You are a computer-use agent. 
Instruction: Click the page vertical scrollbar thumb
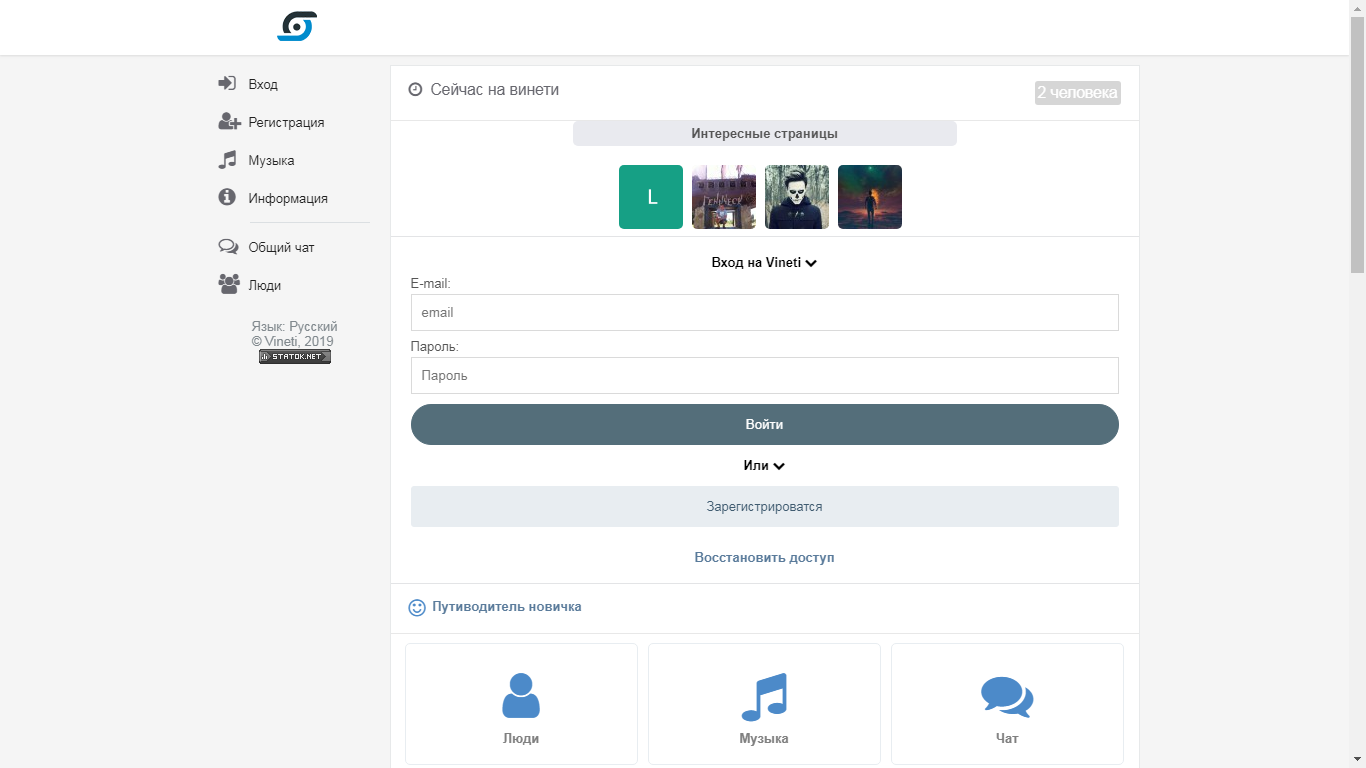coord(1357,144)
